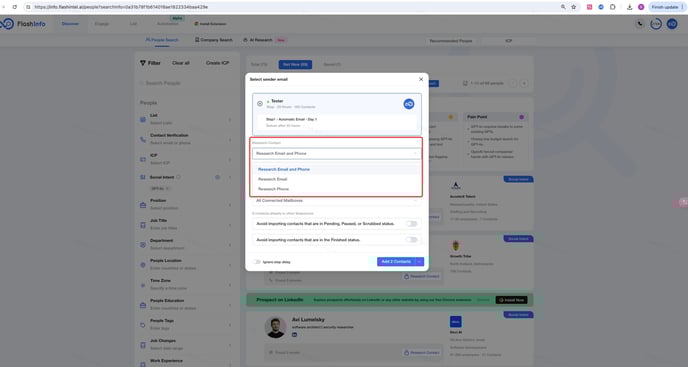Click the Job Title filter icon

point(143,225)
